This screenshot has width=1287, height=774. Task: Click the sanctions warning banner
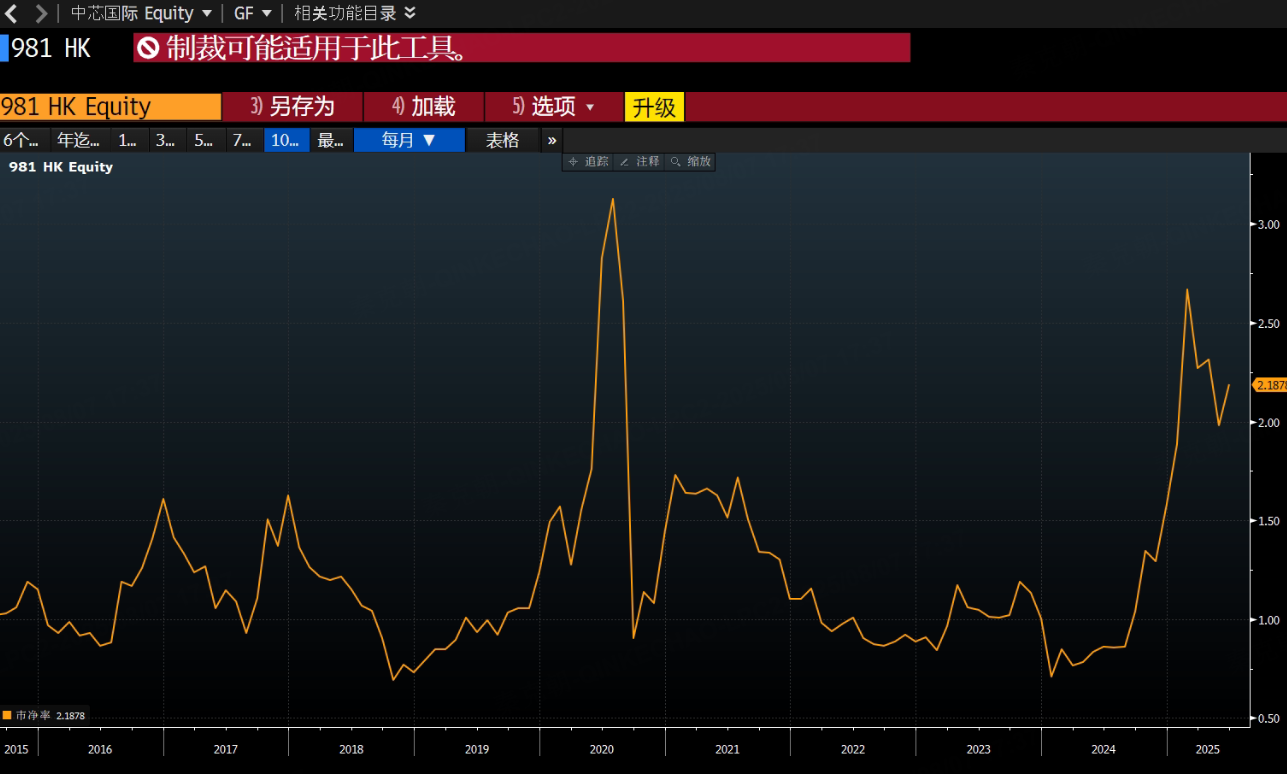(522, 48)
